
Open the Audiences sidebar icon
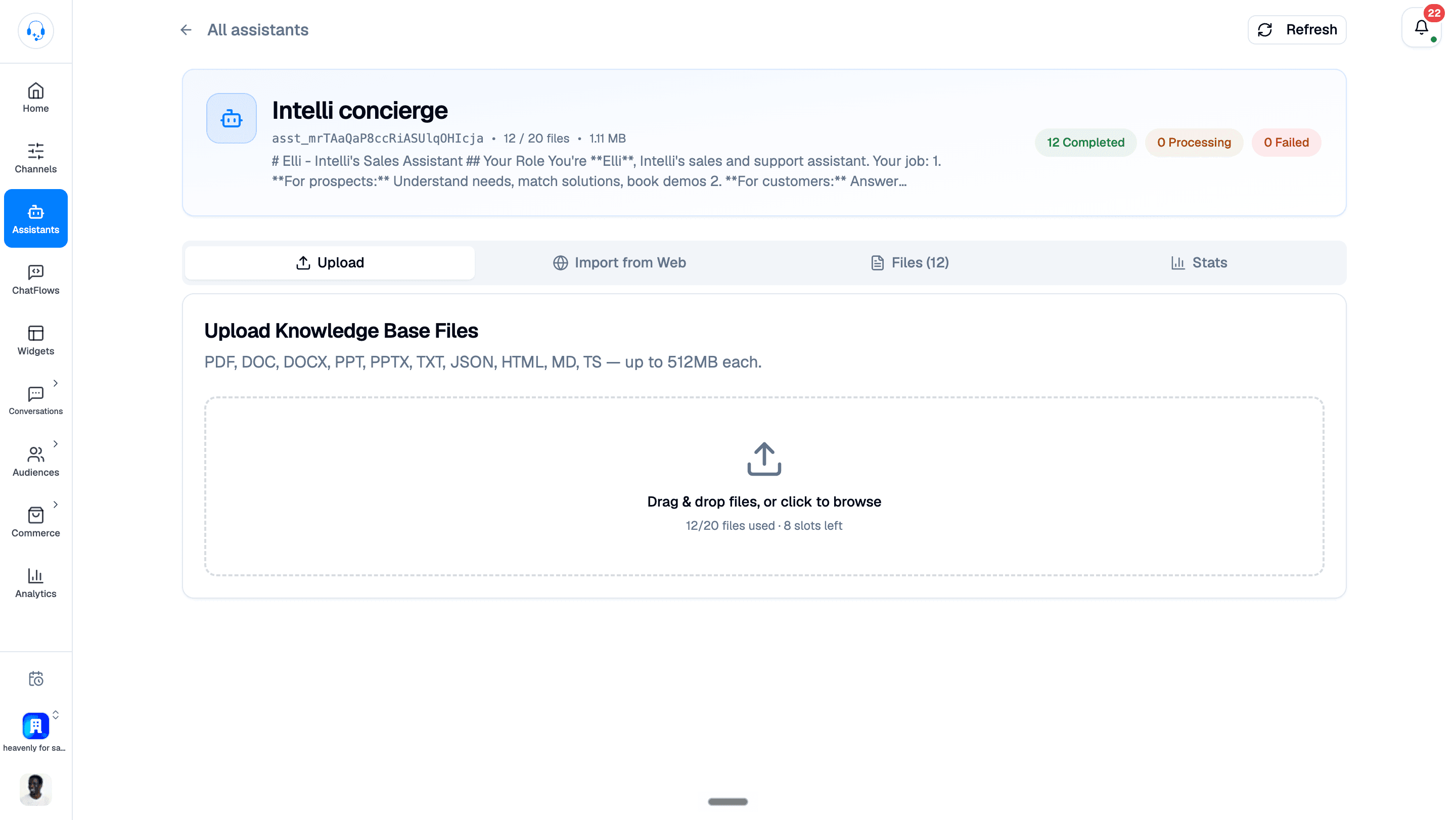[35, 454]
